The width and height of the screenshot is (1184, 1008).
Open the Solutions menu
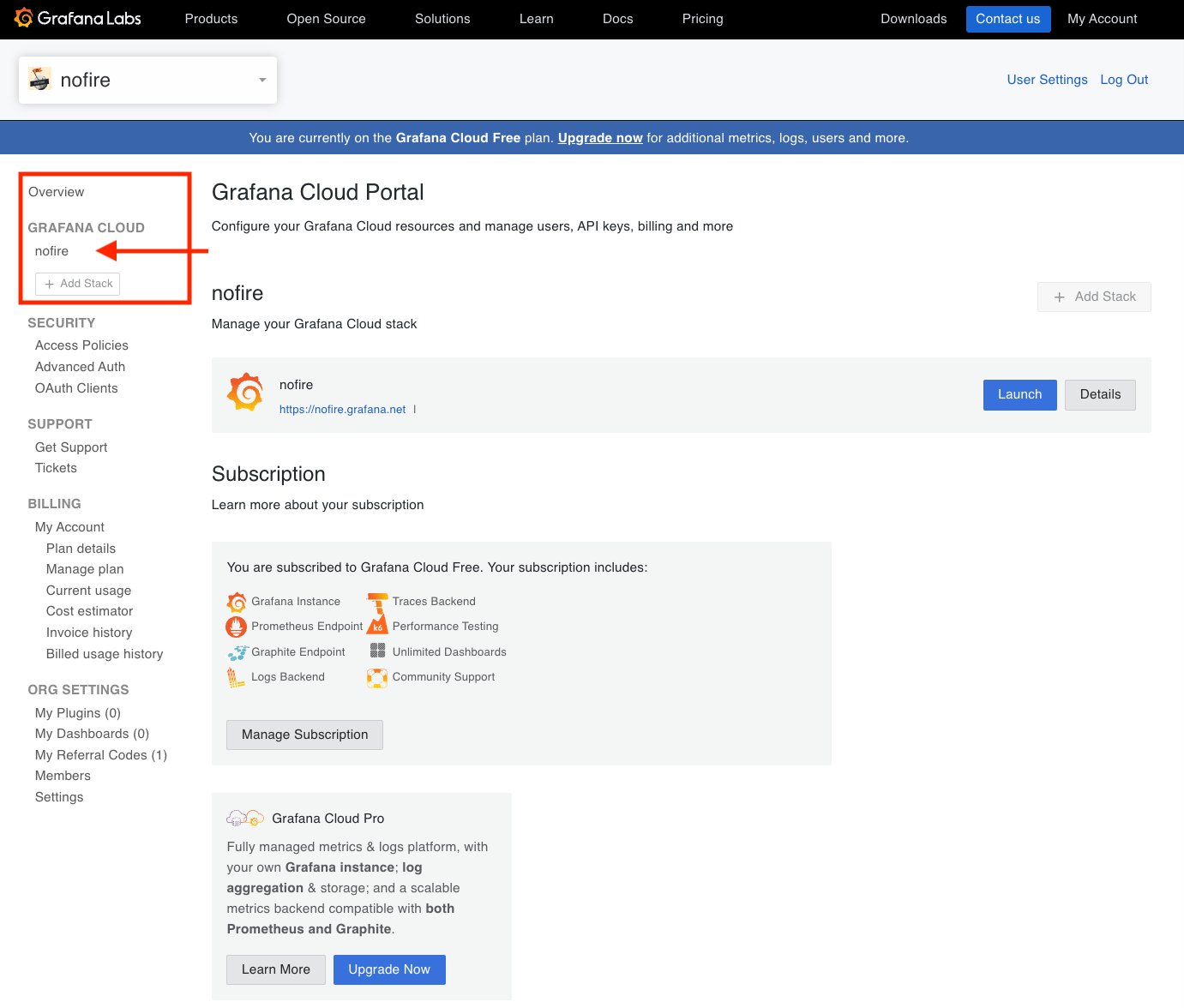(442, 19)
